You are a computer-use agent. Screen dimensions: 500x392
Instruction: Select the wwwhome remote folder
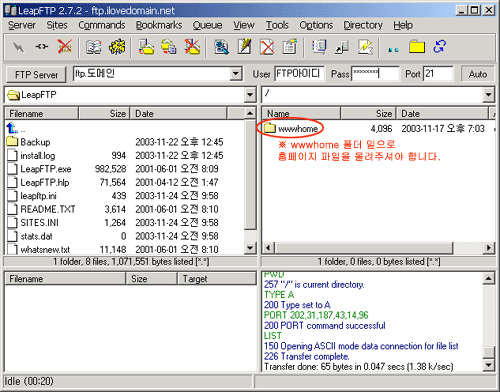[x=291, y=128]
